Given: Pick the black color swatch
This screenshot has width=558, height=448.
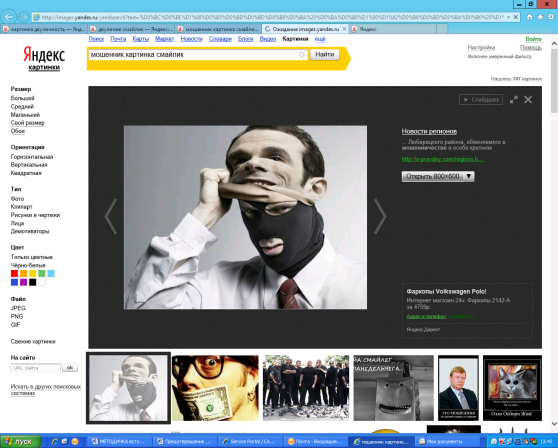Looking at the screenshot, I should pyautogui.click(x=32, y=282).
